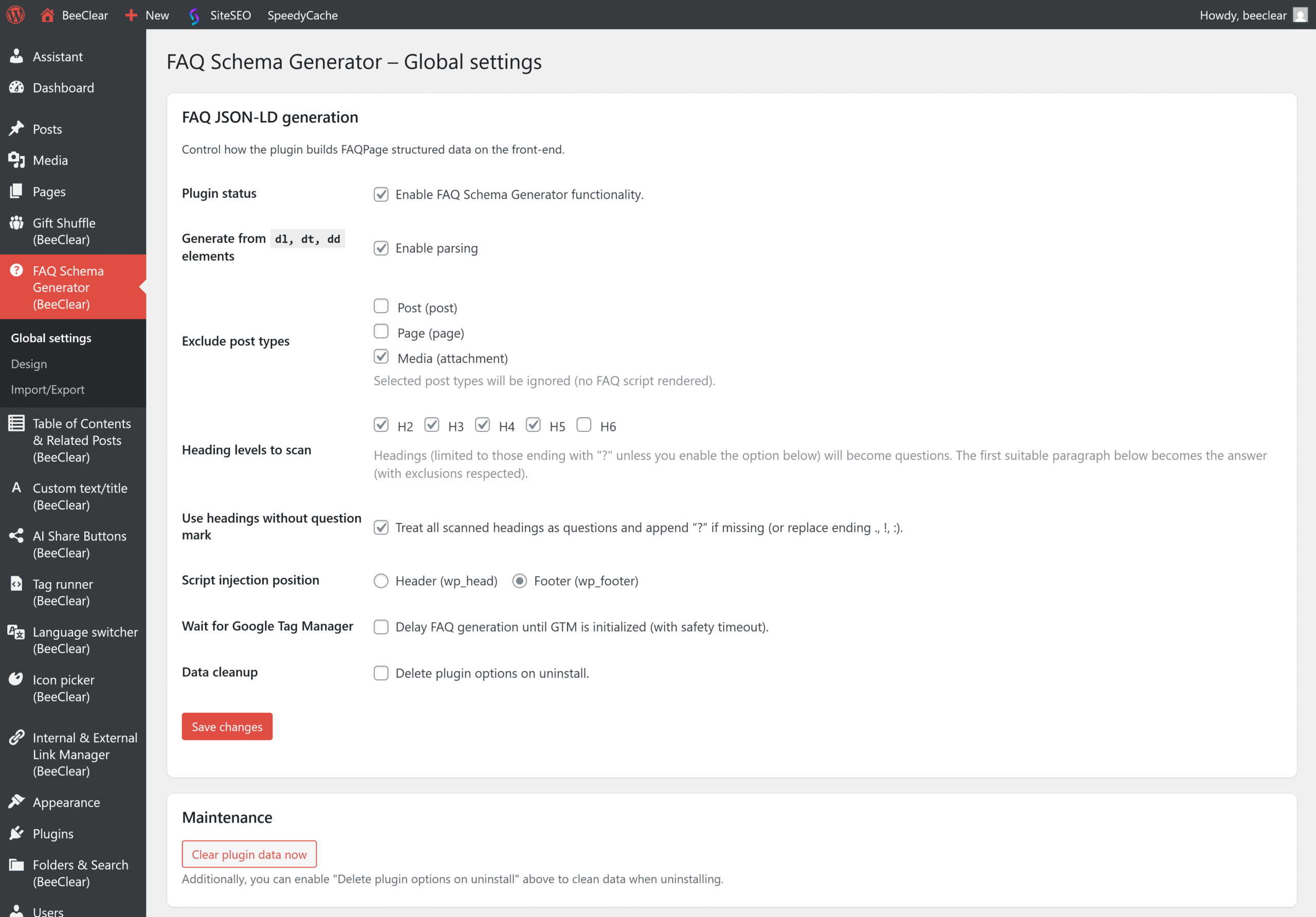Click the user avatar next to Howdy
This screenshot has height=917, width=1316.
[x=1300, y=15]
